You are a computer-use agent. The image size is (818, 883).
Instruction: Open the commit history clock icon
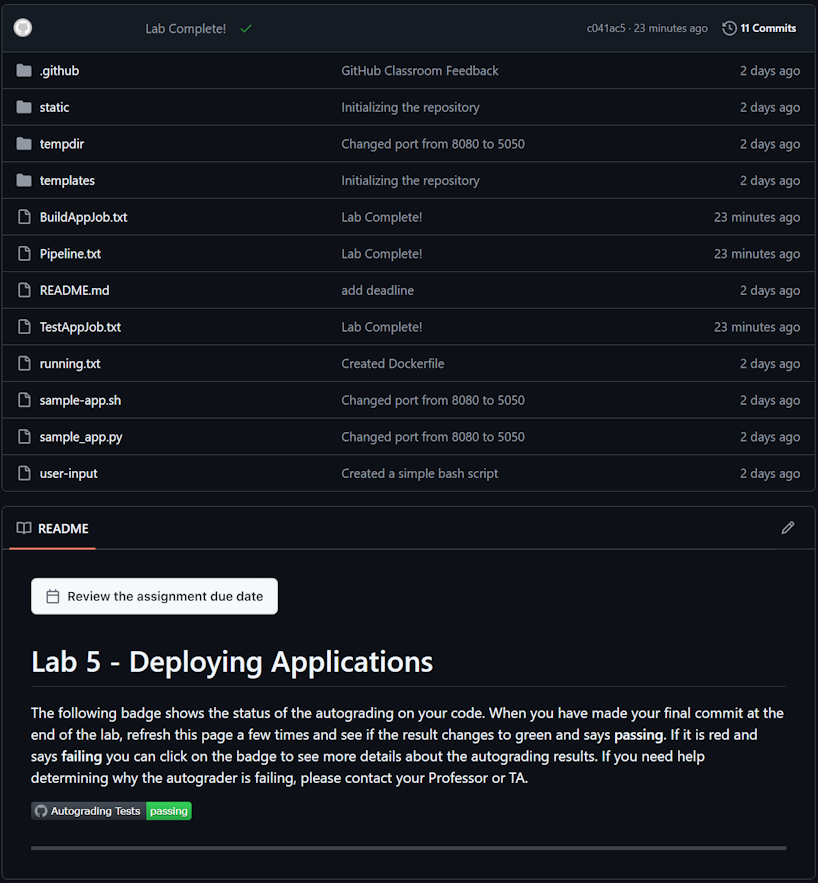pyautogui.click(x=729, y=28)
